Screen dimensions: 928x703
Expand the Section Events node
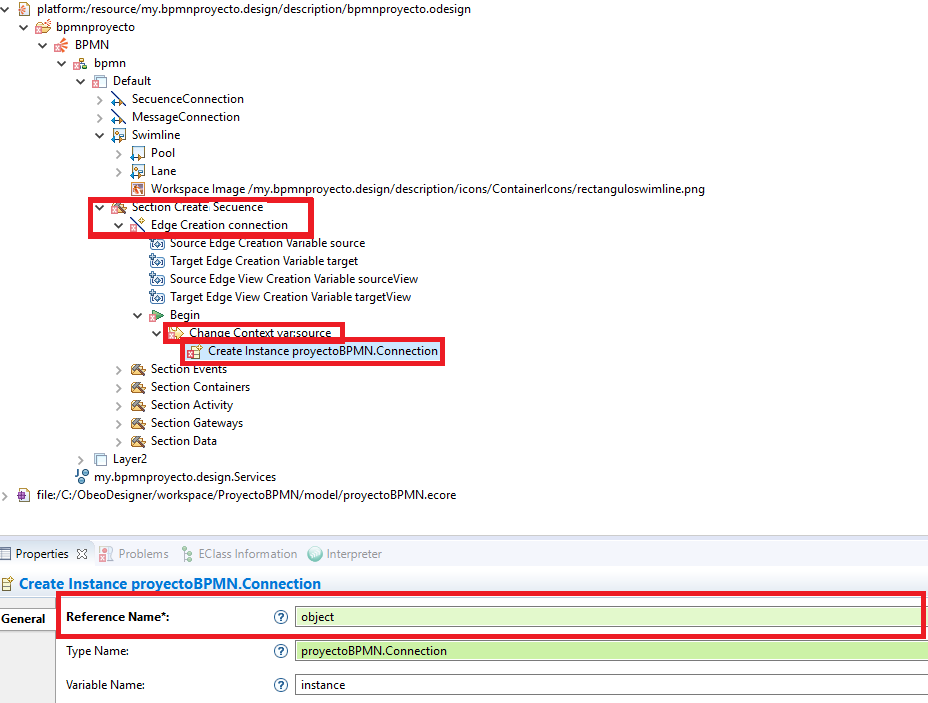coord(118,370)
